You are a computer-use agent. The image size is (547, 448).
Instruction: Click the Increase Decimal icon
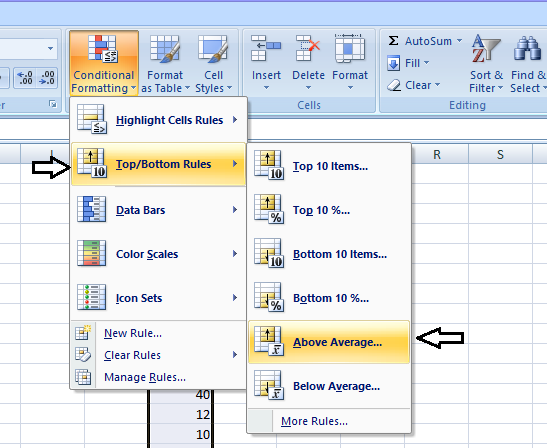click(x=25, y=78)
